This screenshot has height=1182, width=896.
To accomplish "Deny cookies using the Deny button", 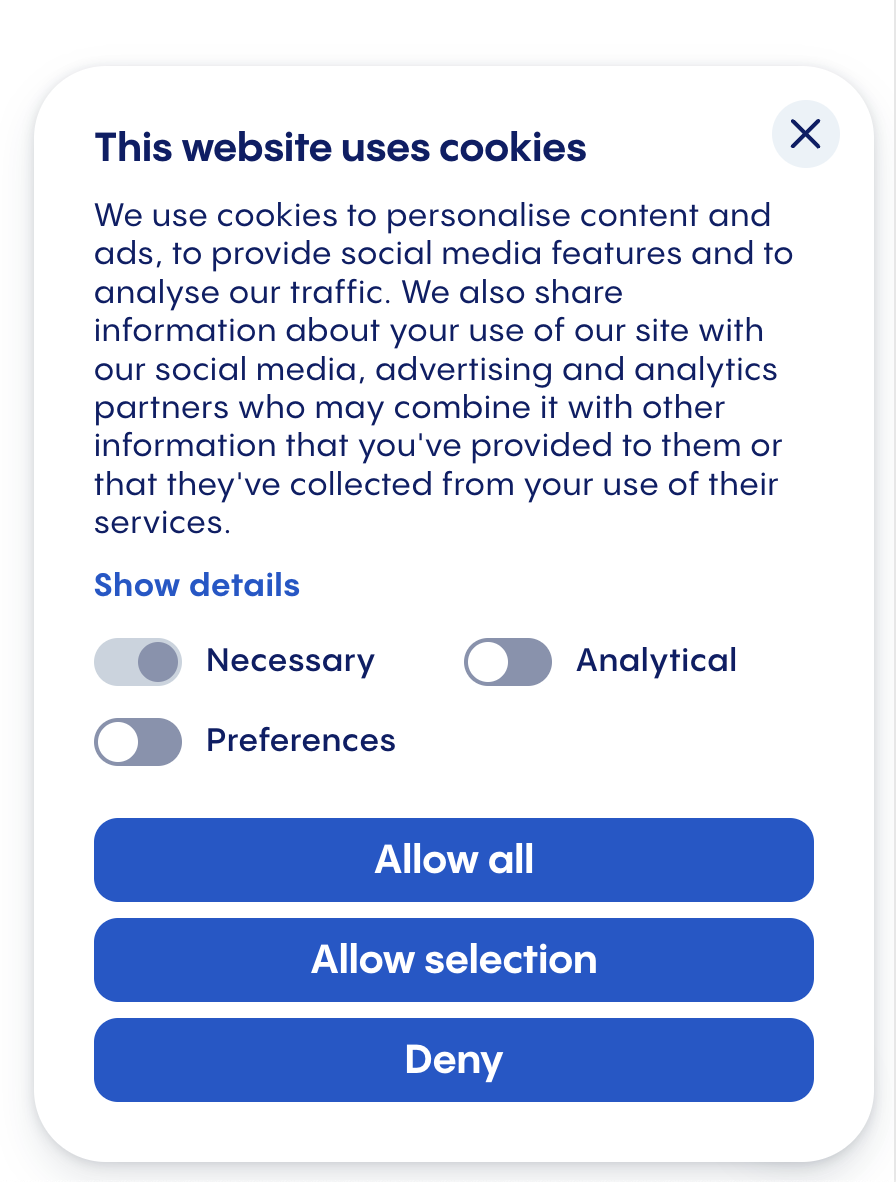I will pos(454,1060).
